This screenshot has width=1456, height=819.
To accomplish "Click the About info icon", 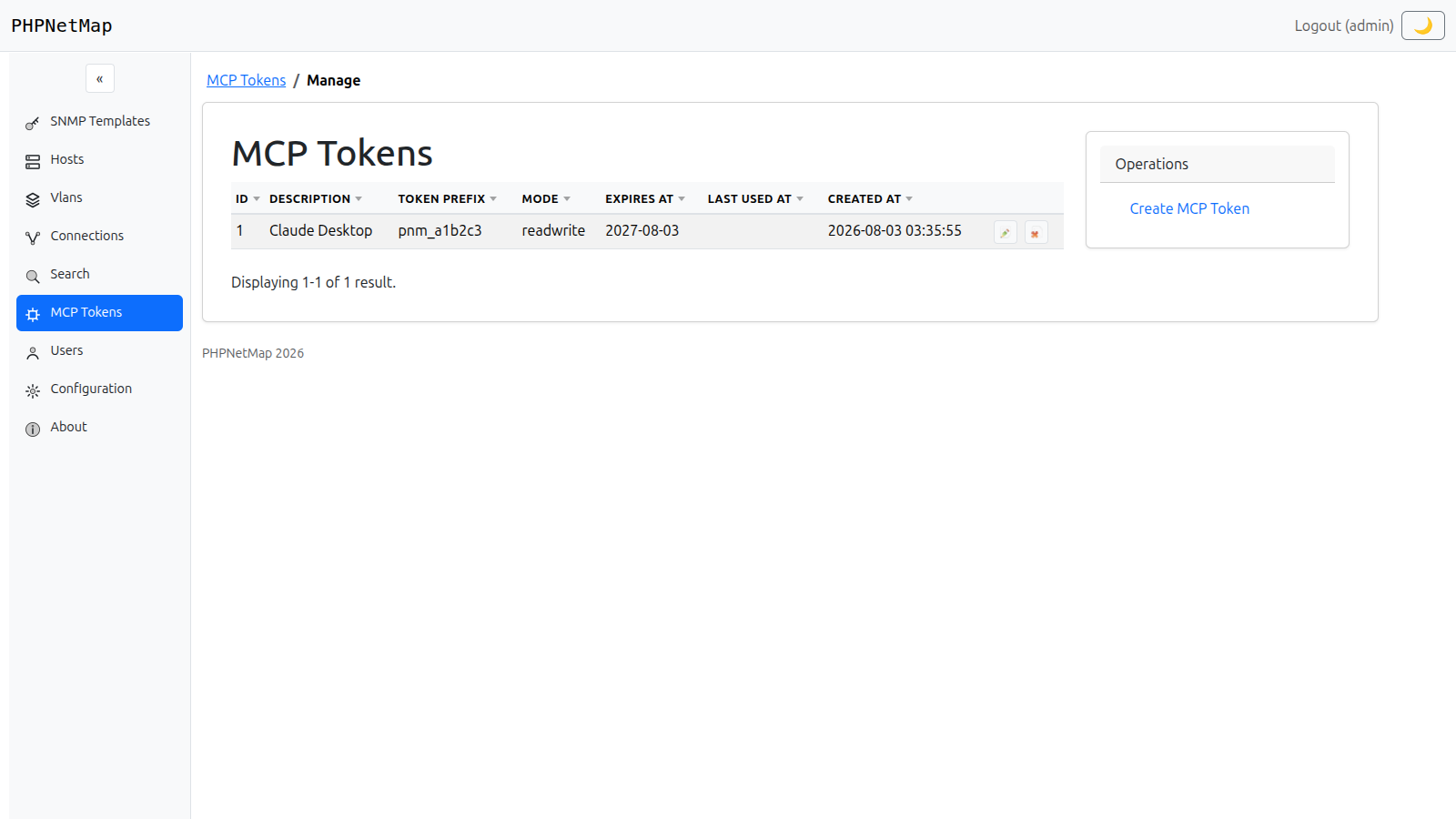I will point(33,429).
